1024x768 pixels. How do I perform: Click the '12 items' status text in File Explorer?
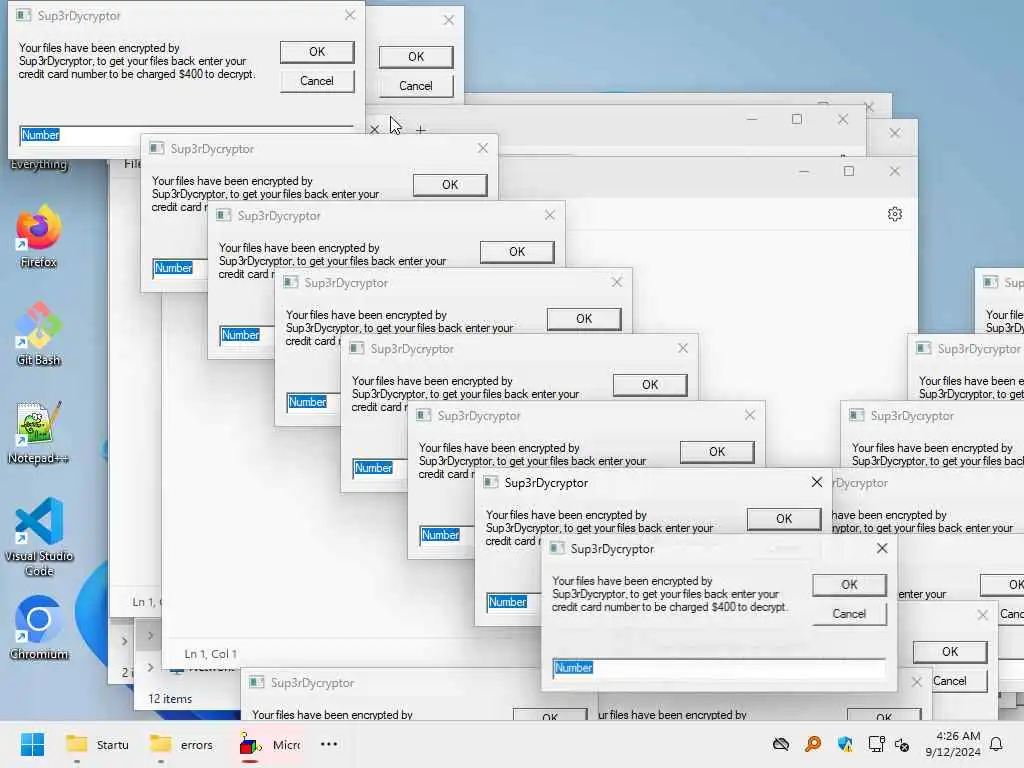tap(170, 699)
